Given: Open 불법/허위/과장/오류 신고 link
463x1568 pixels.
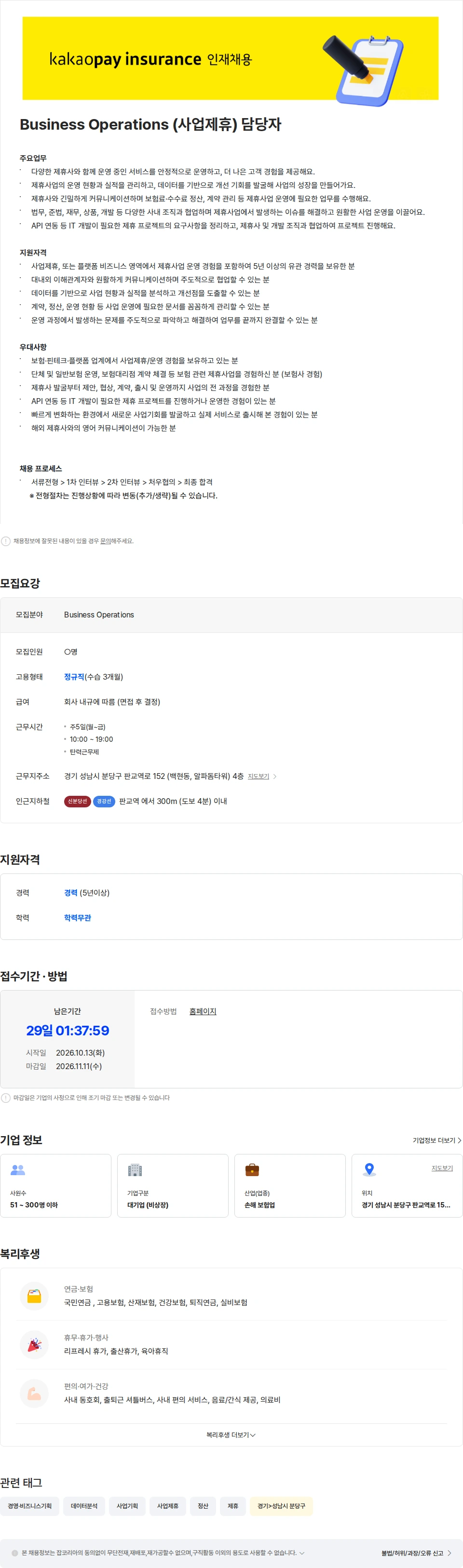Looking at the screenshot, I should click(417, 1553).
